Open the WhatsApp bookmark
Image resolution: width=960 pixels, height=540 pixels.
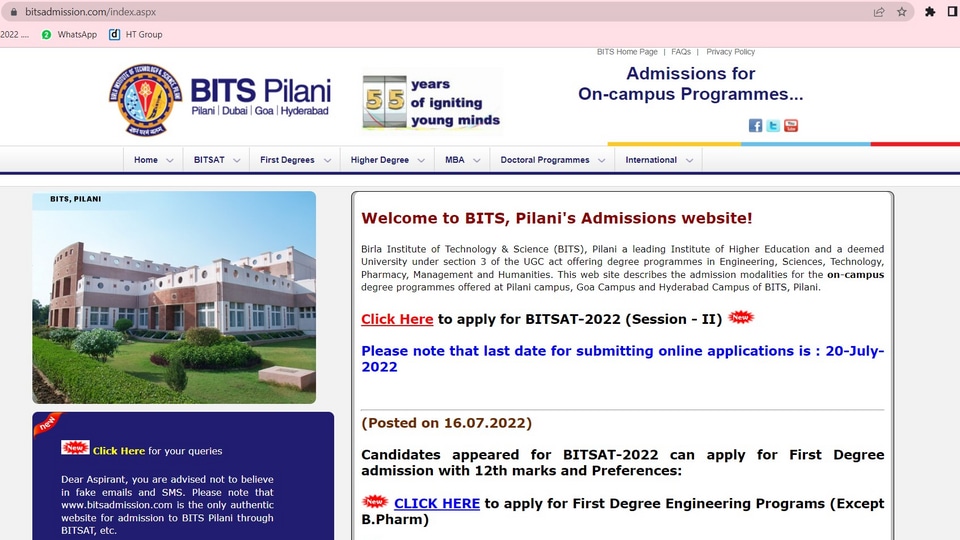pos(69,34)
